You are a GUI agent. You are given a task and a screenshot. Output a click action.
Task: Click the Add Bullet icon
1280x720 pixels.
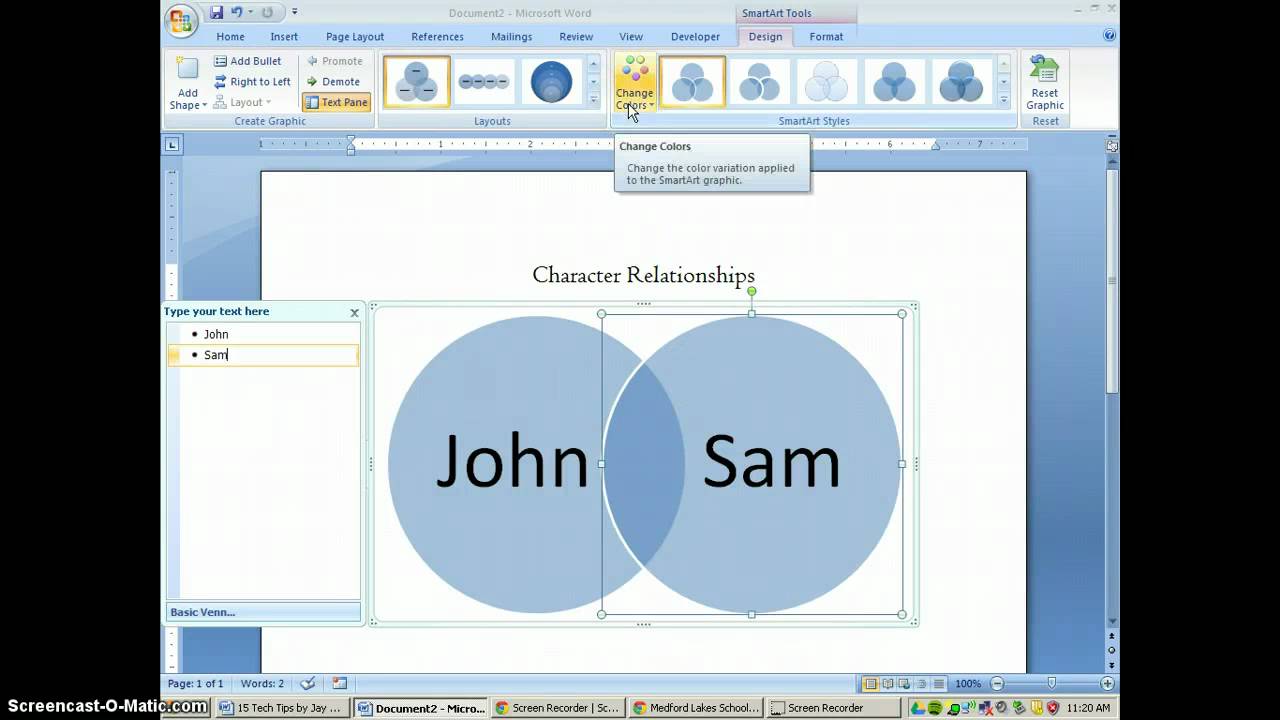tap(221, 61)
